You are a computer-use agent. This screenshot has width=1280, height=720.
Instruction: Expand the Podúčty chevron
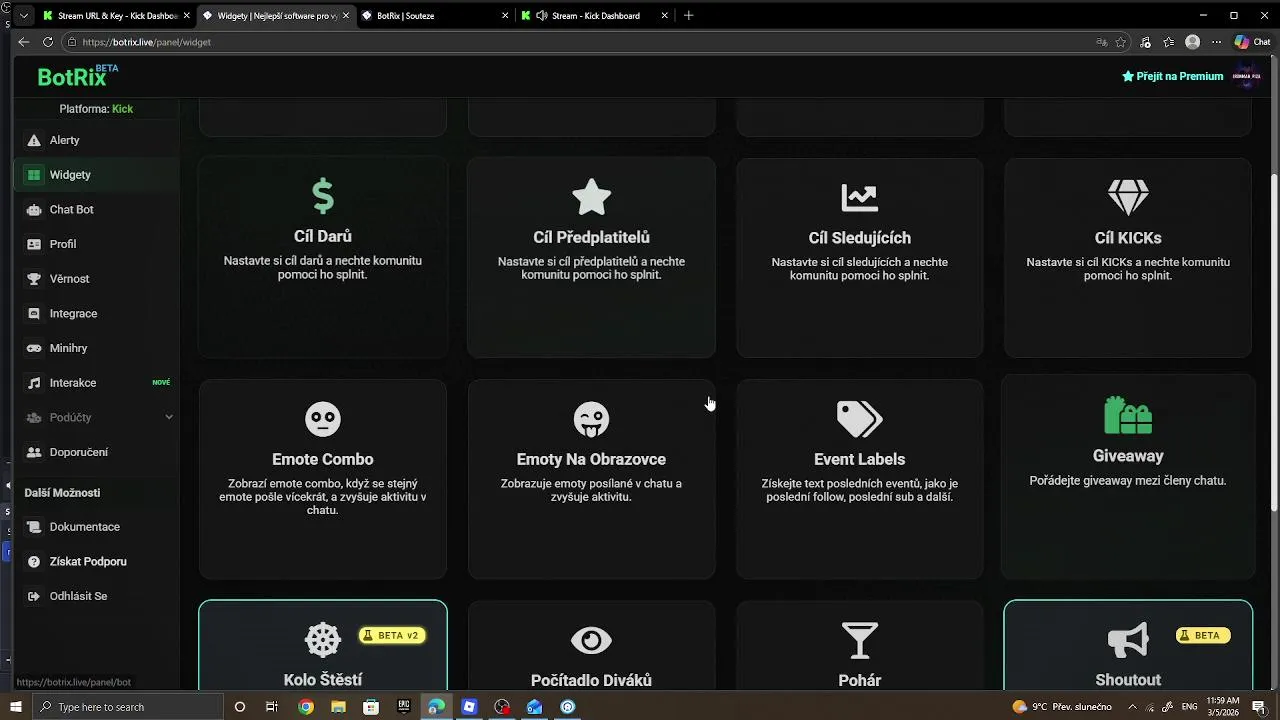point(168,417)
